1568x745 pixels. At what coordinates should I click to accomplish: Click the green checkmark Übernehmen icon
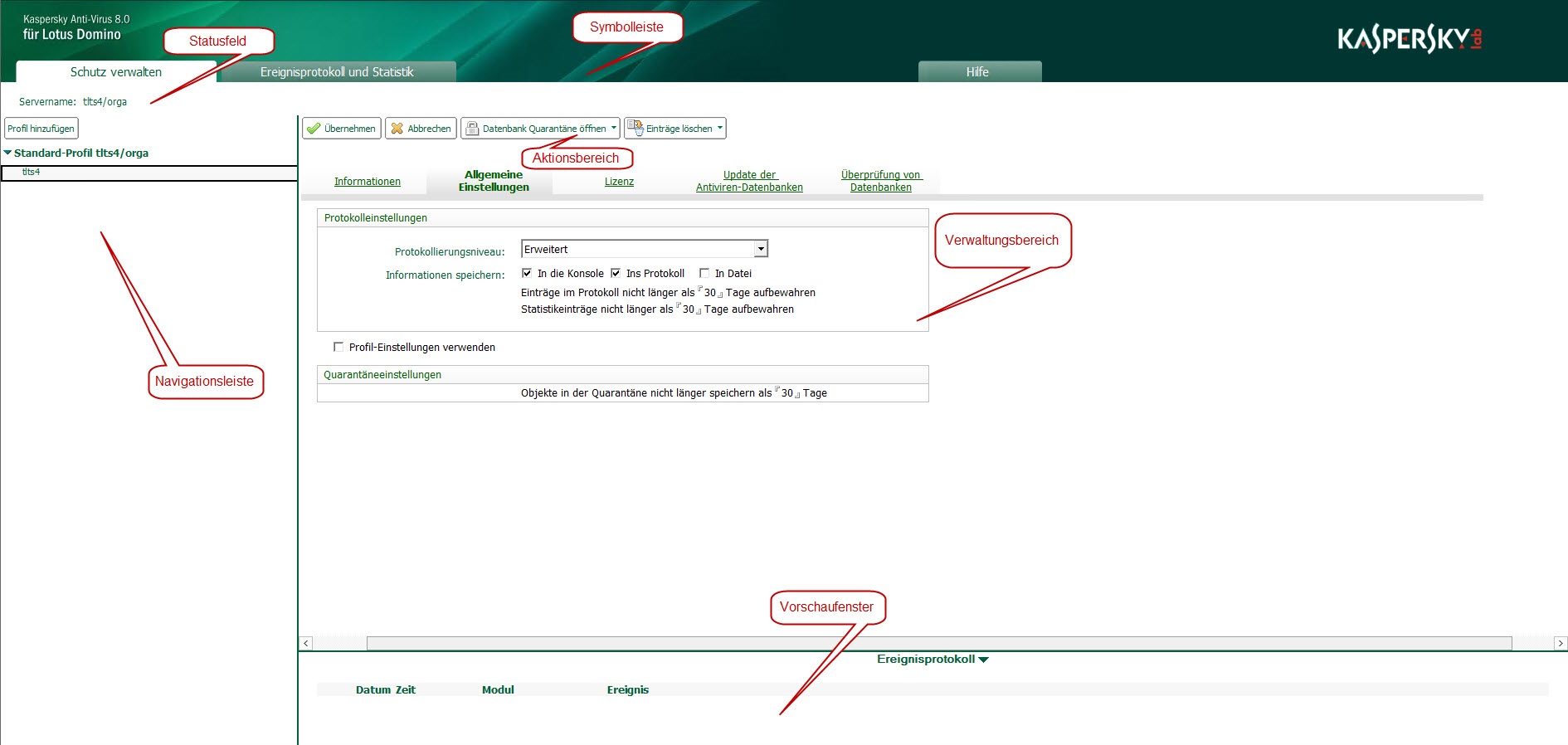(x=314, y=129)
